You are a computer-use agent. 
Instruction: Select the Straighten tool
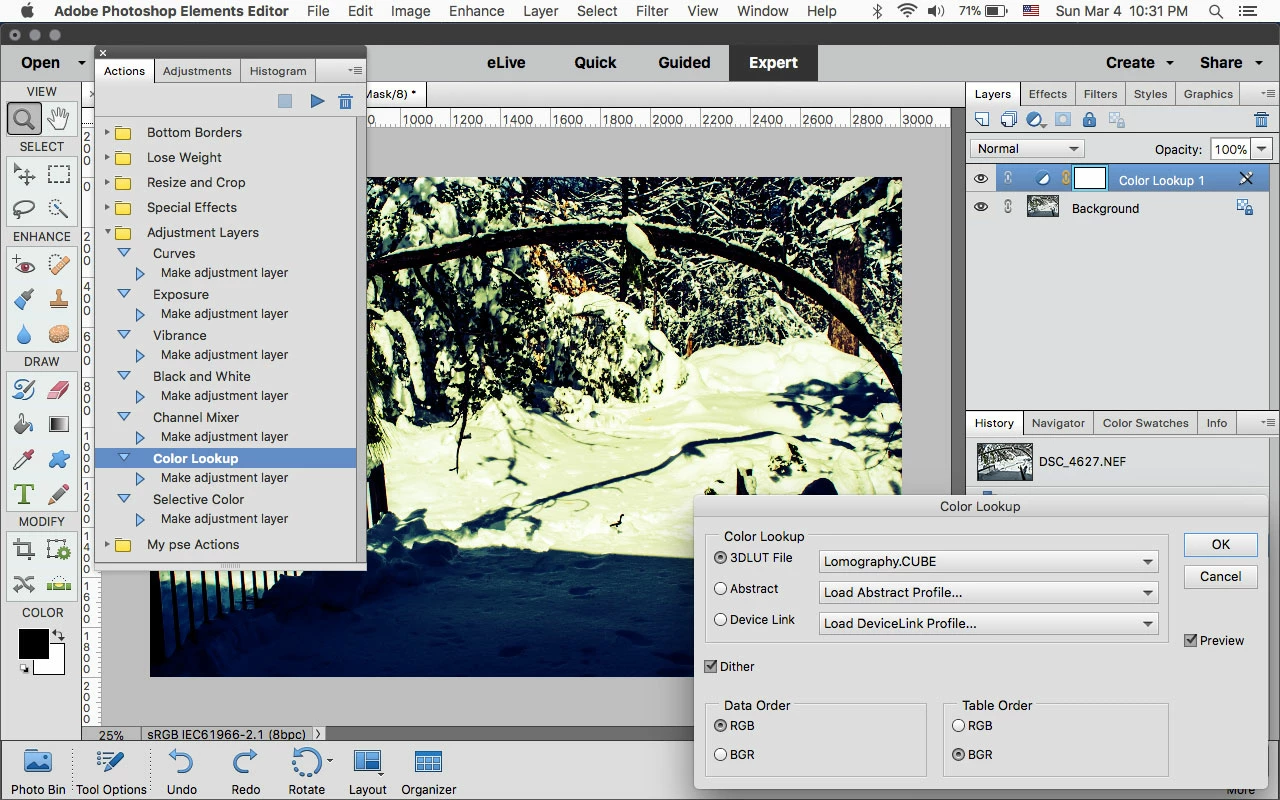tap(59, 584)
